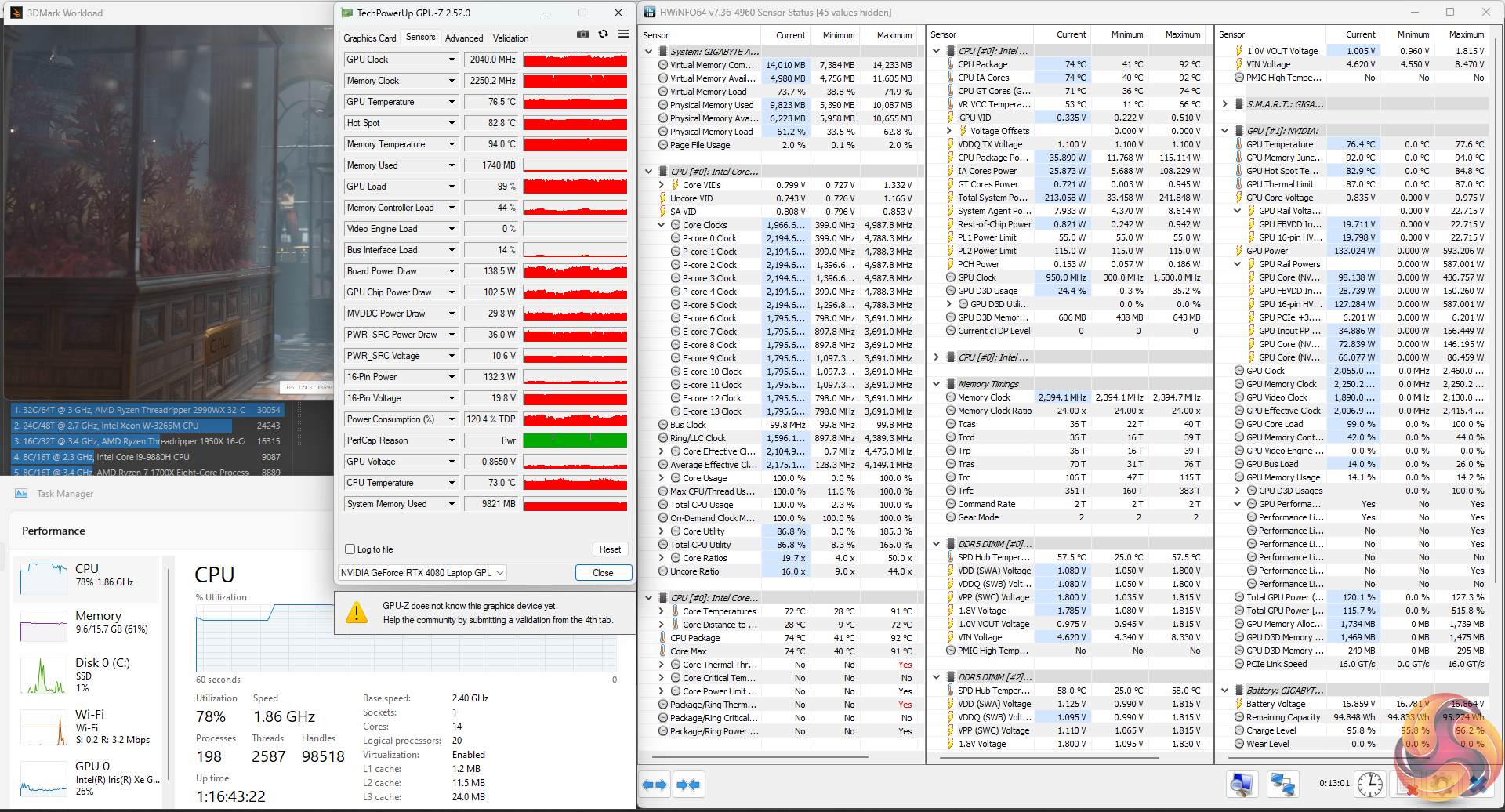Click the HWiNFO networked computers icon
This screenshot has width=1505, height=812.
click(1282, 785)
